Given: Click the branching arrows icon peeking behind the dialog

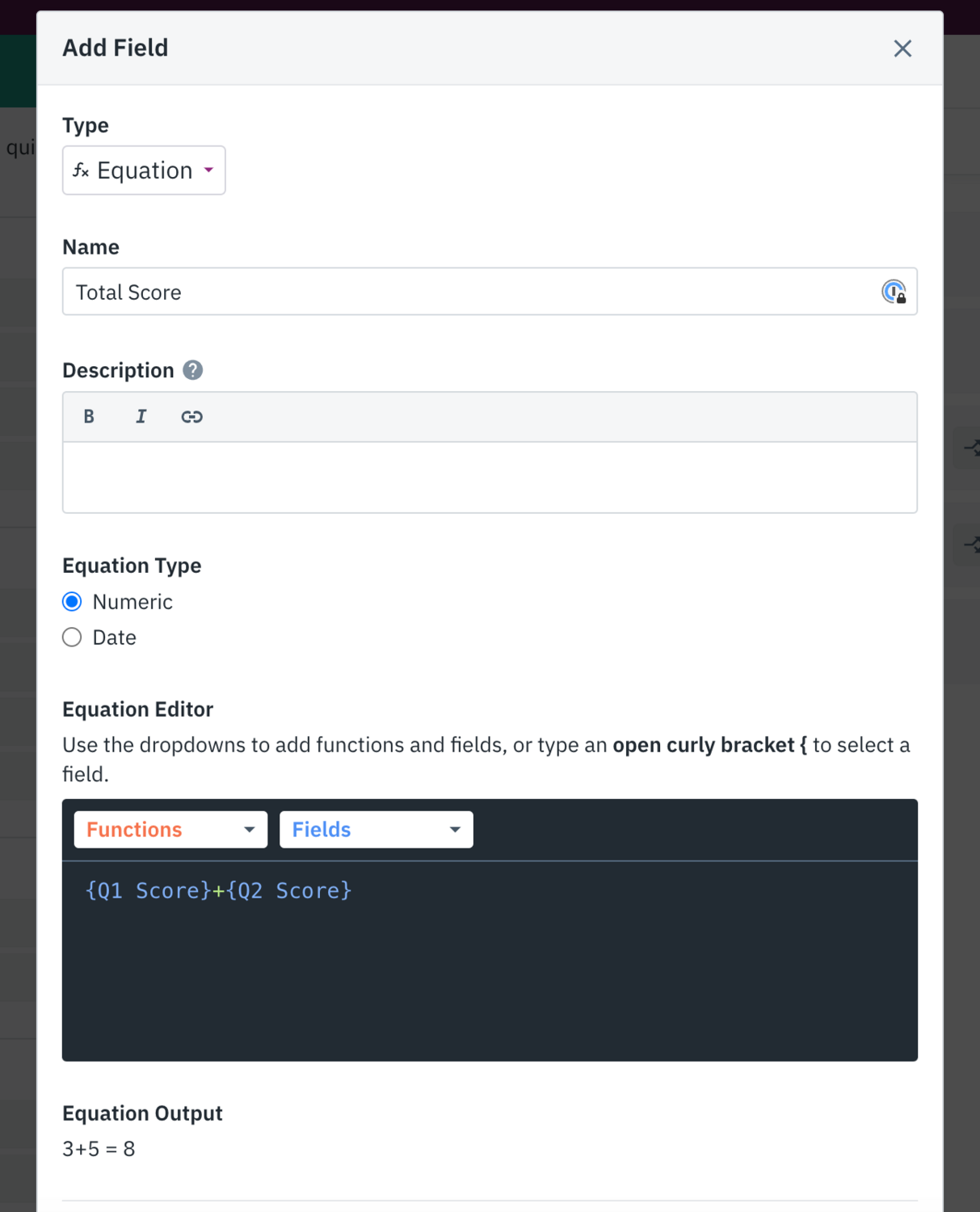Looking at the screenshot, I should point(970,448).
